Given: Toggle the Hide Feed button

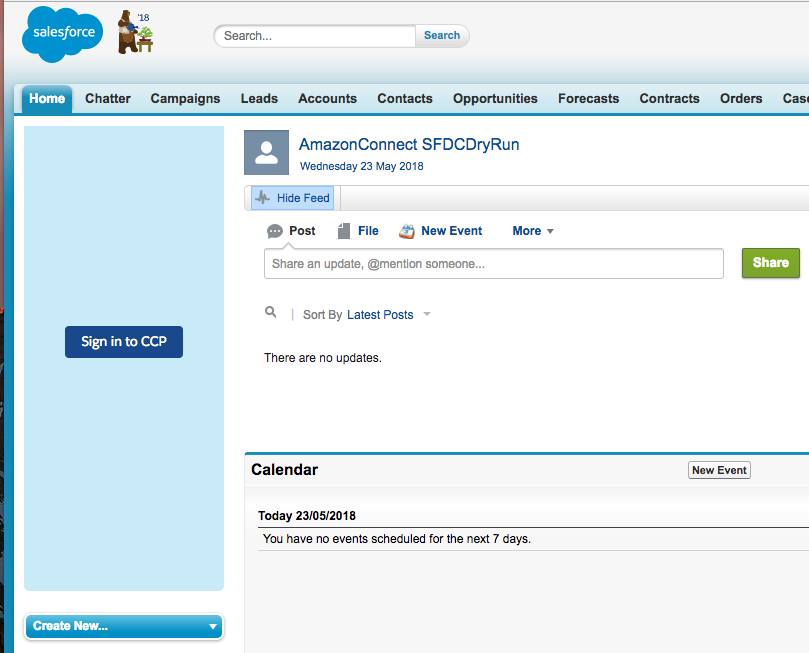Looking at the screenshot, I should point(293,198).
